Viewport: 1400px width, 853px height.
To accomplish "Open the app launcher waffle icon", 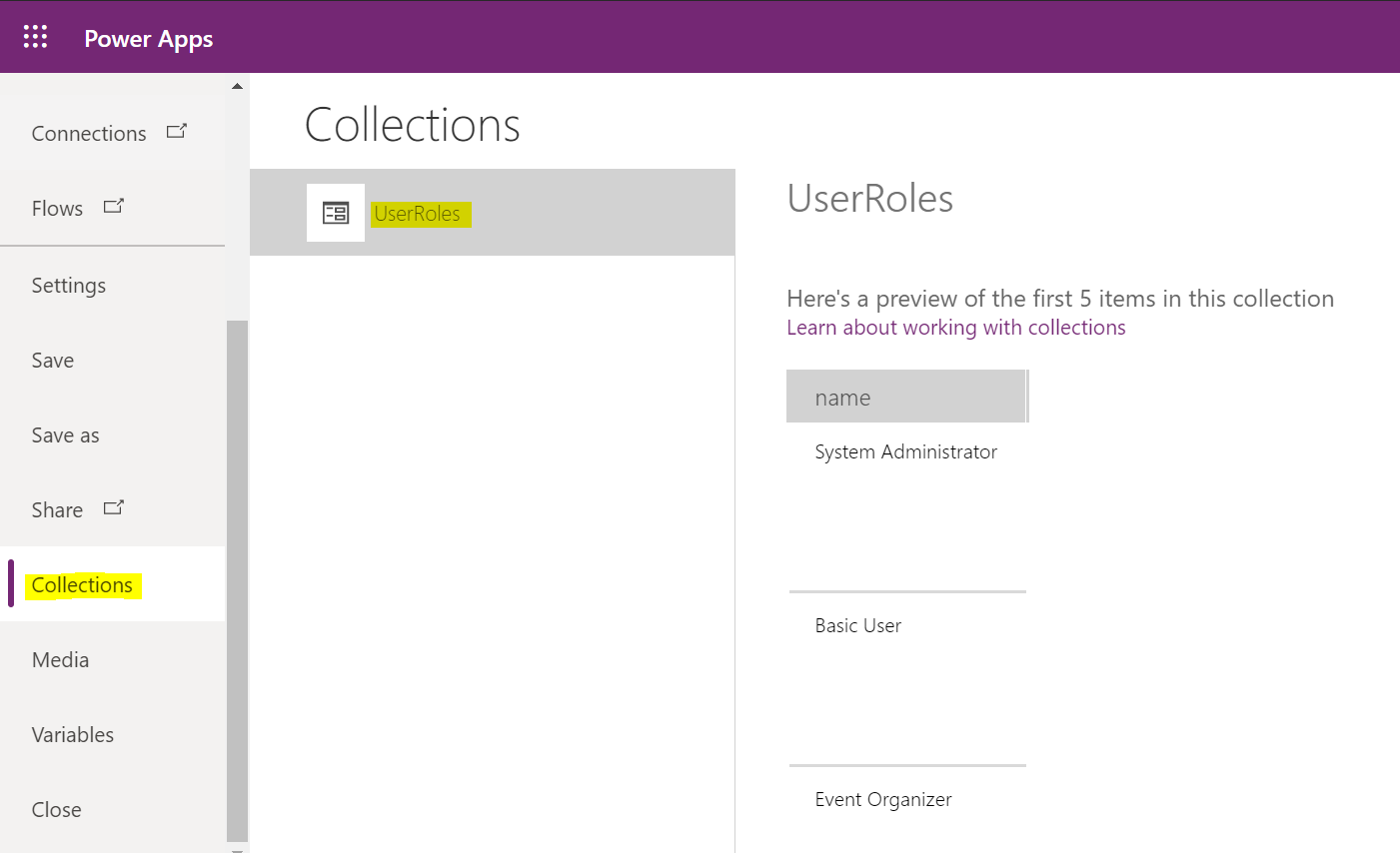I will (35, 37).
